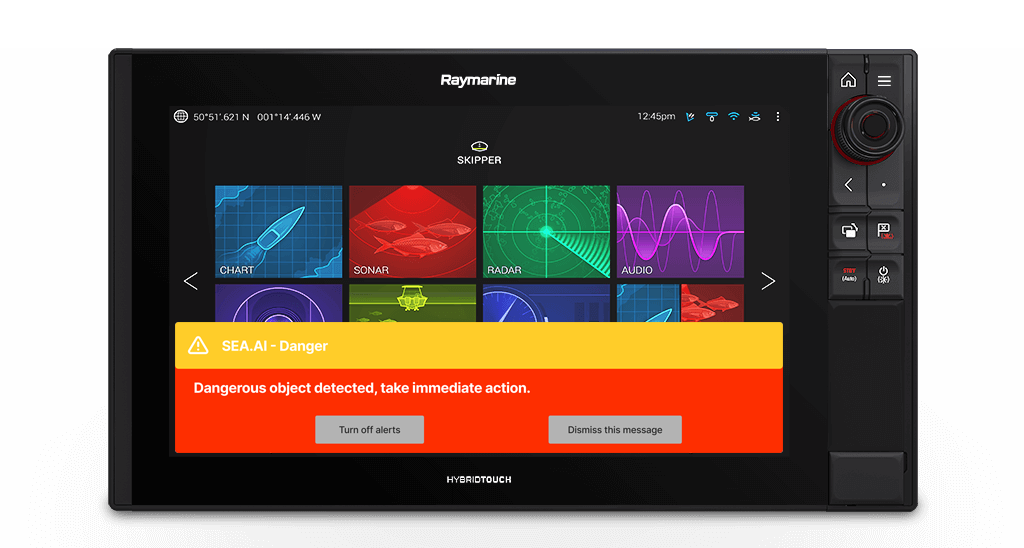
Task: Open the RADAR app tile
Action: click(x=546, y=232)
